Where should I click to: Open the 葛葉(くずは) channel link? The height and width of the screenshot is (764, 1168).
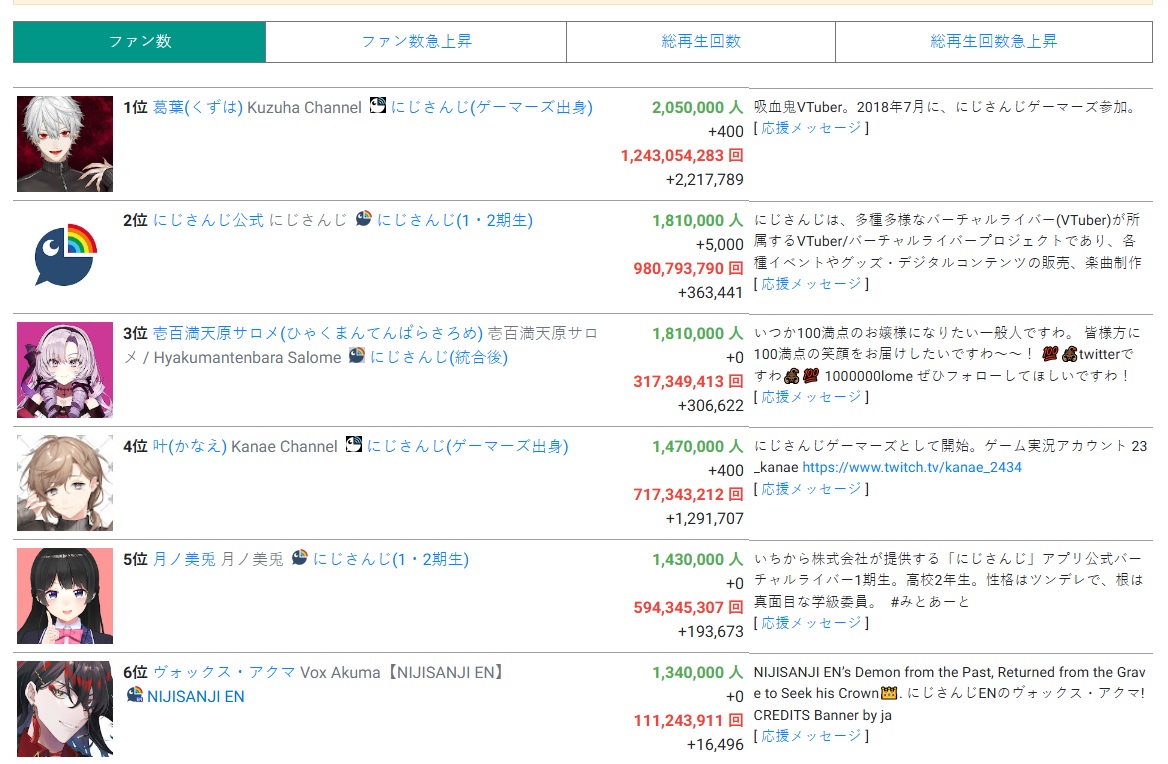point(198,107)
